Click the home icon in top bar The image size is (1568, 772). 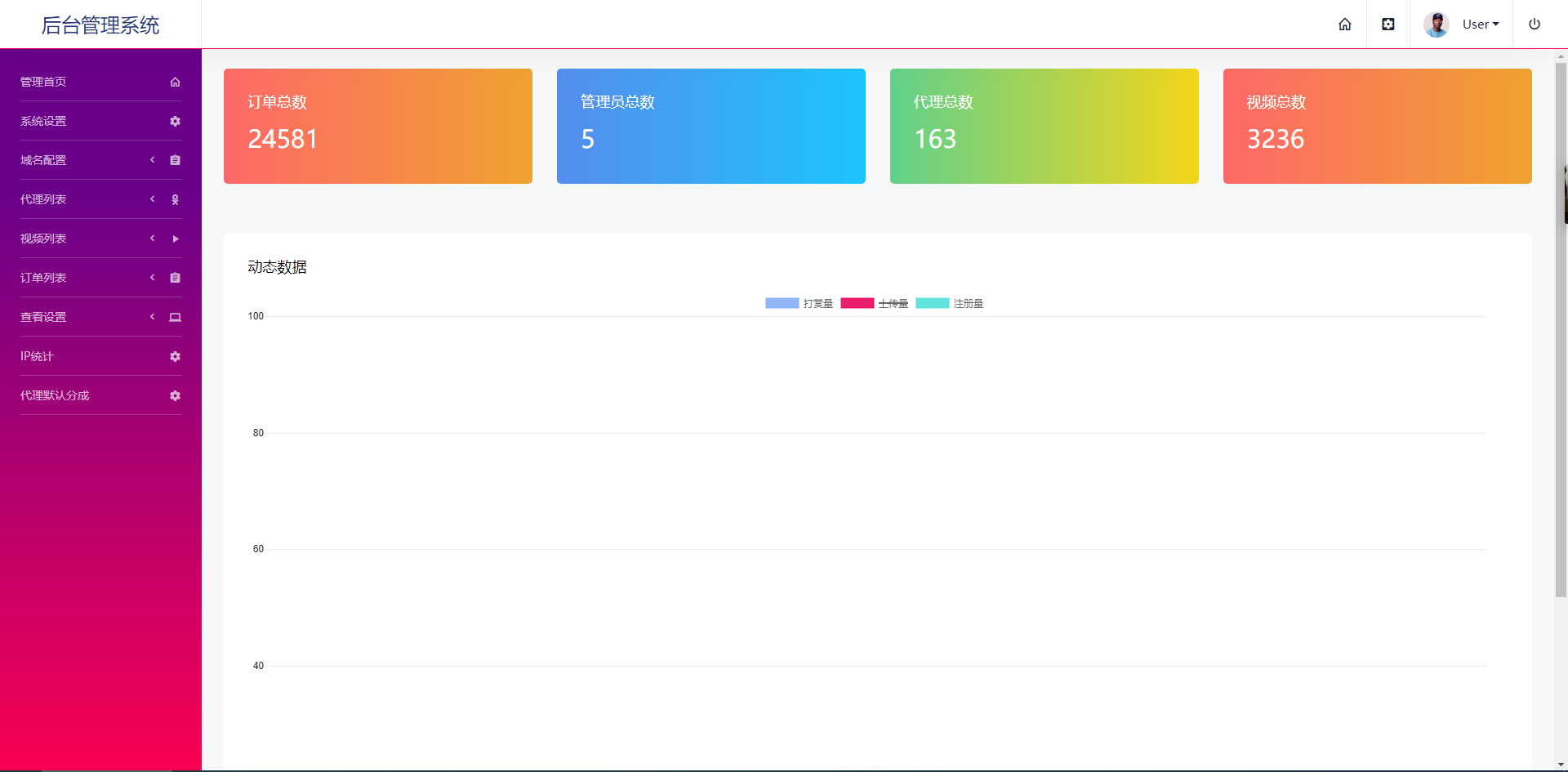(1344, 25)
